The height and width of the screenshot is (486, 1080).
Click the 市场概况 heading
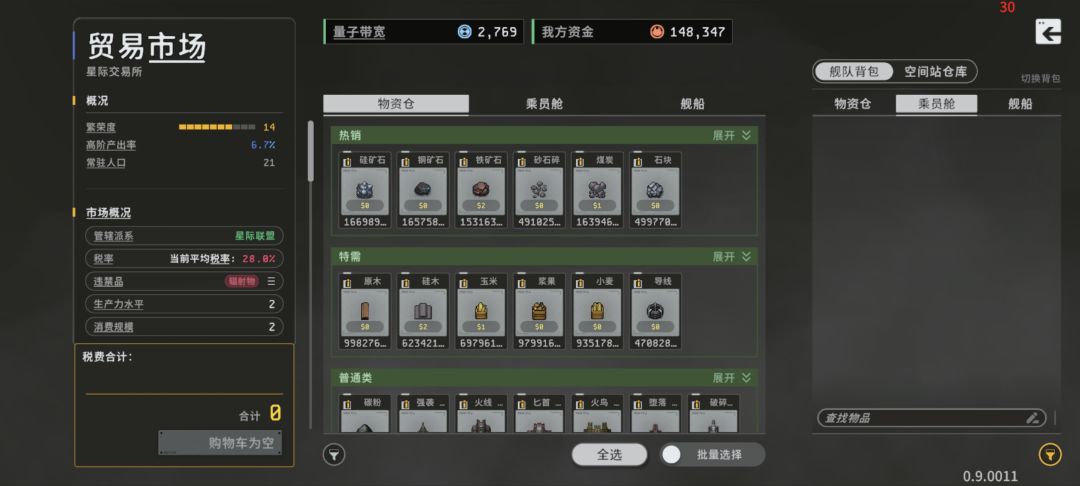pyautogui.click(x=108, y=213)
